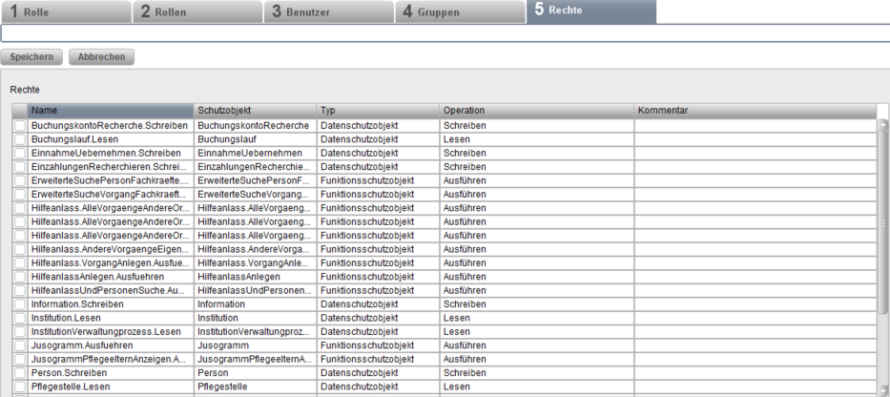Select the Pflegestelle Schutzobjekt cell
The image size is (890, 397).
[x=255, y=386]
